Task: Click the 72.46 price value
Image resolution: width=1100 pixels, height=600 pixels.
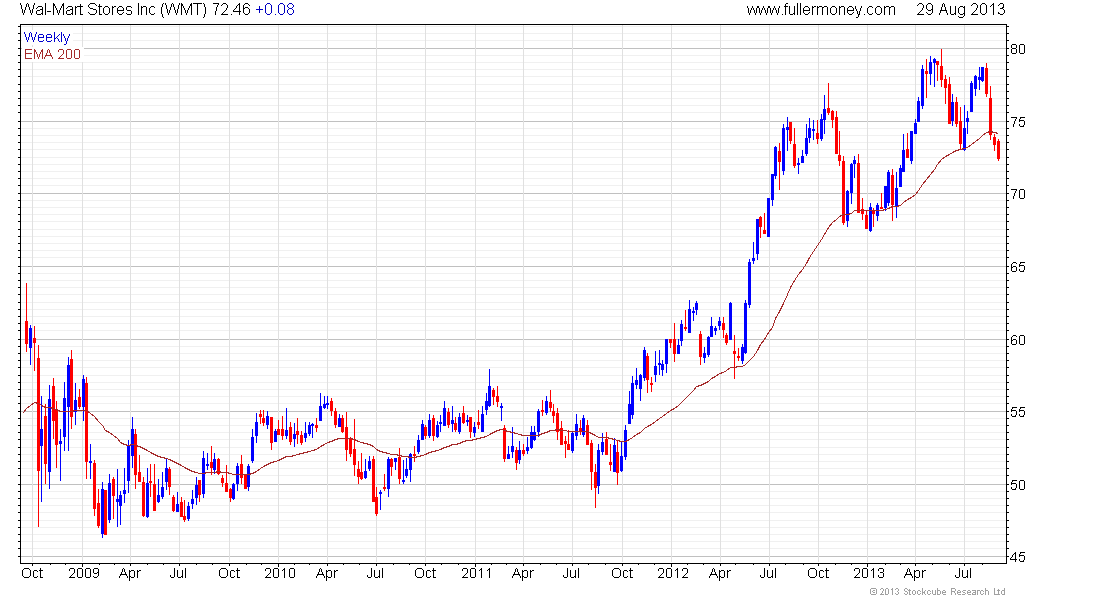Action: tap(231, 10)
